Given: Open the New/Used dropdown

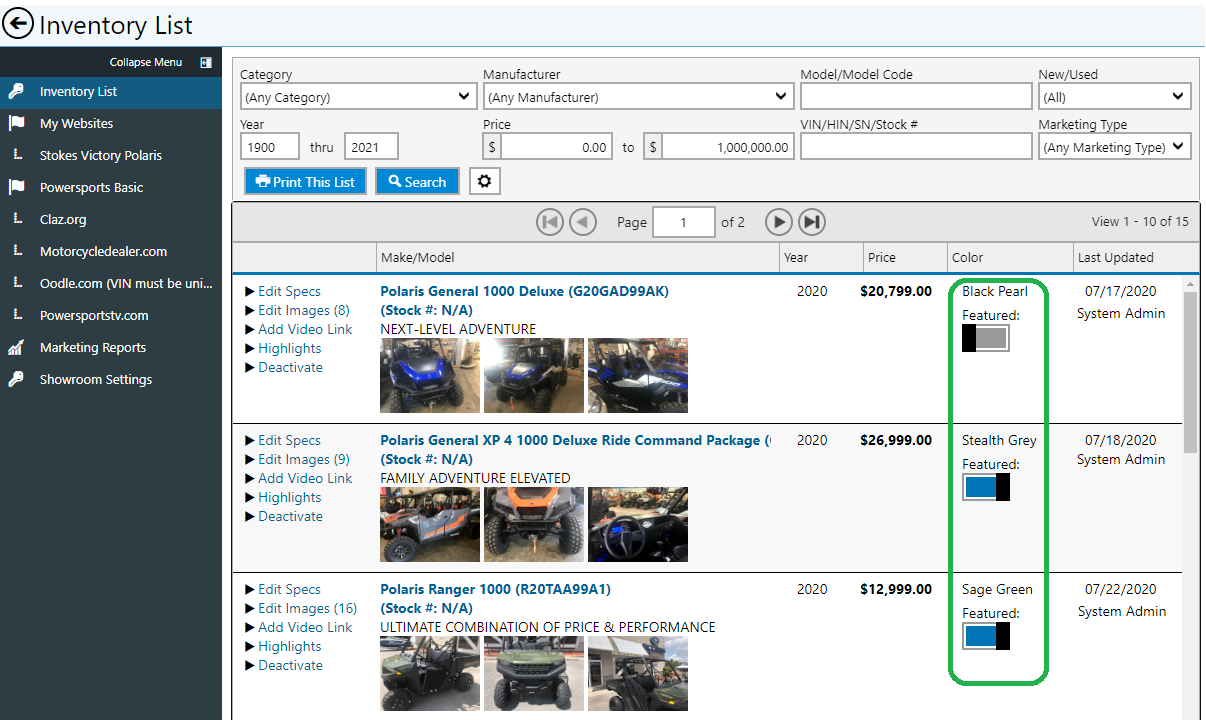Looking at the screenshot, I should (x=1114, y=97).
